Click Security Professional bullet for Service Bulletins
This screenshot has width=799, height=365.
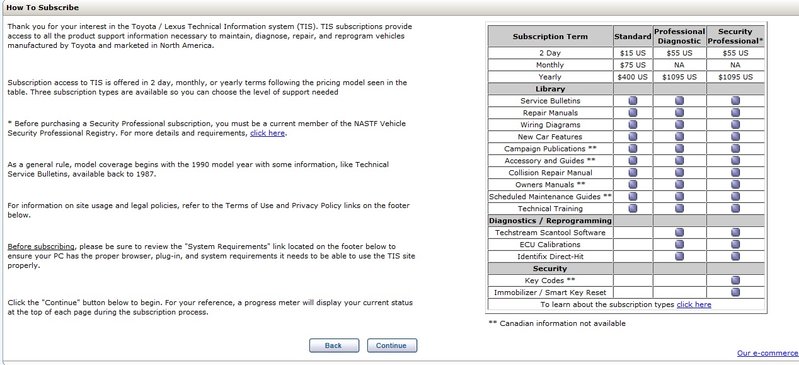[735, 101]
